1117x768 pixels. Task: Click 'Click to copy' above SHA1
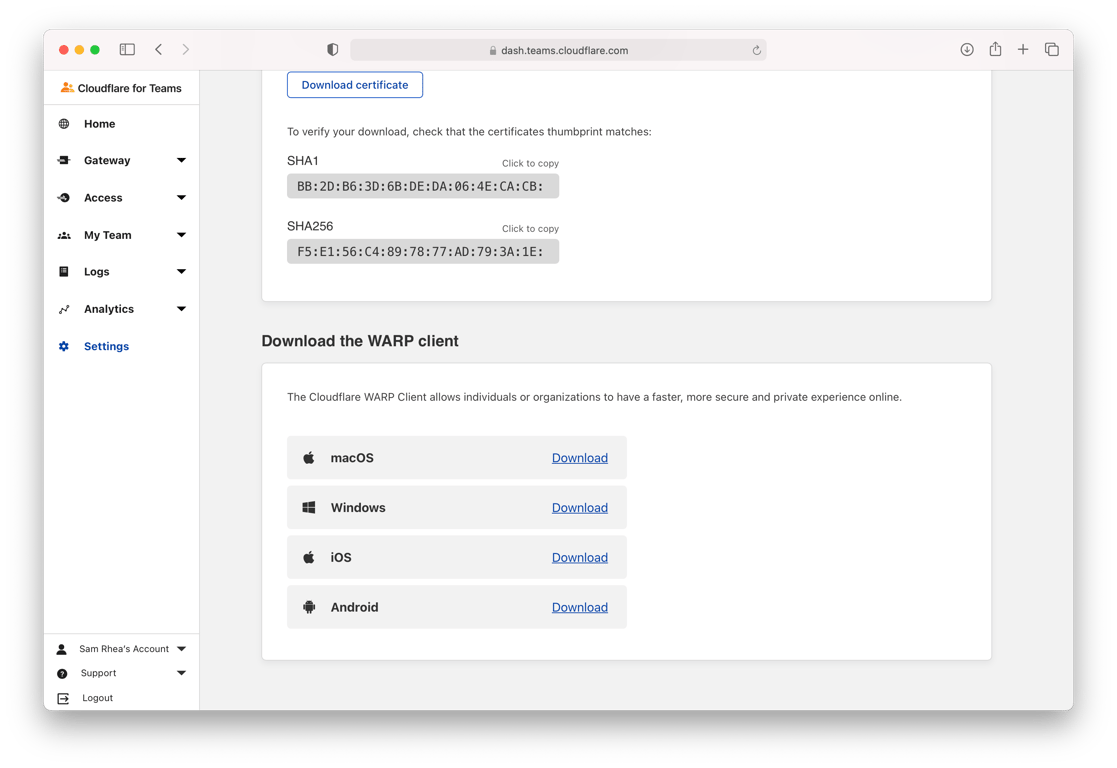tap(530, 163)
